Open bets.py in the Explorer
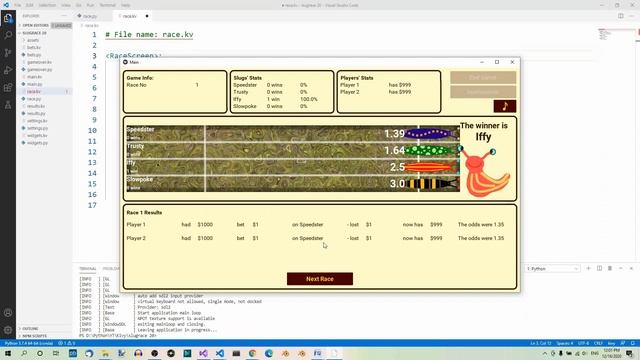The image size is (640, 360). (x=33, y=55)
